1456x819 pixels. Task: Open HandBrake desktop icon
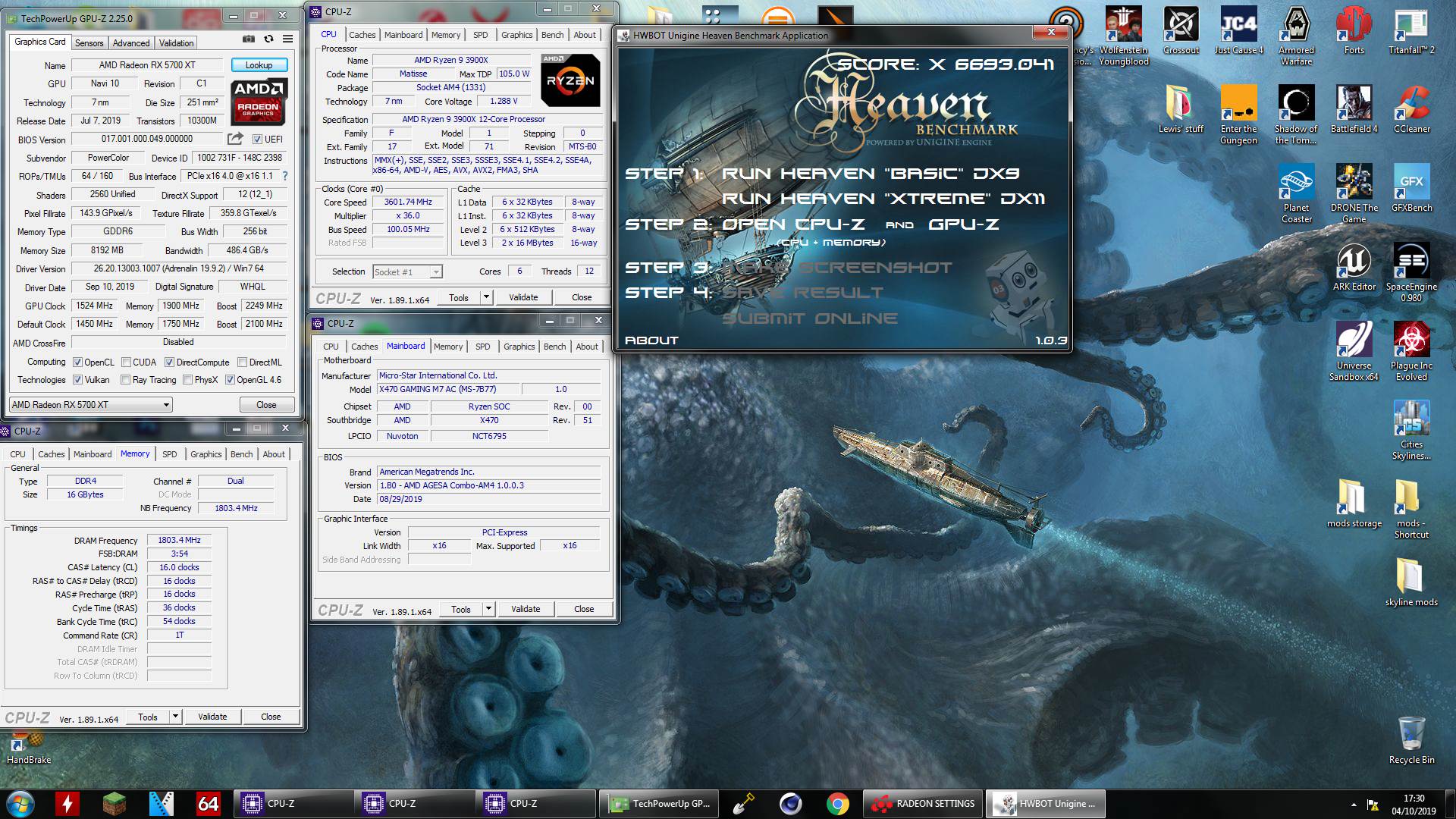(x=29, y=748)
